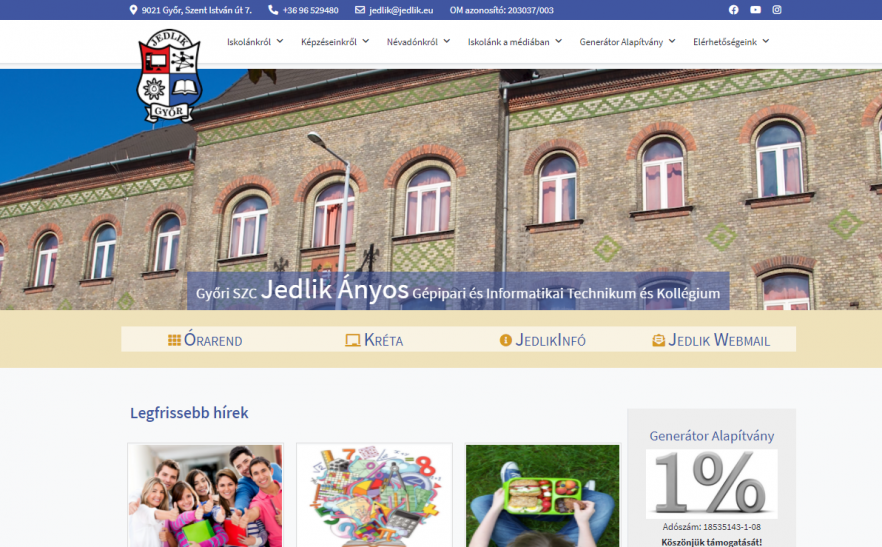Viewport: 882px width, 547px height.
Task: Open the news thumbnail with green lunchbox
Action: point(542,495)
